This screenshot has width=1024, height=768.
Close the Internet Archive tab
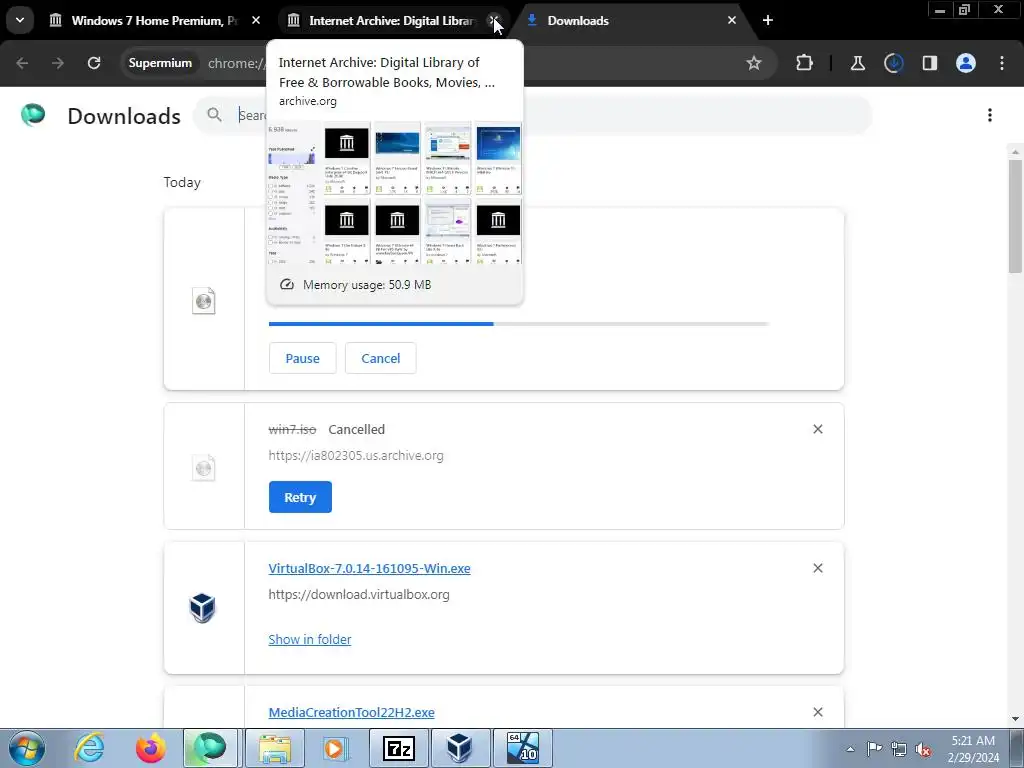point(494,20)
